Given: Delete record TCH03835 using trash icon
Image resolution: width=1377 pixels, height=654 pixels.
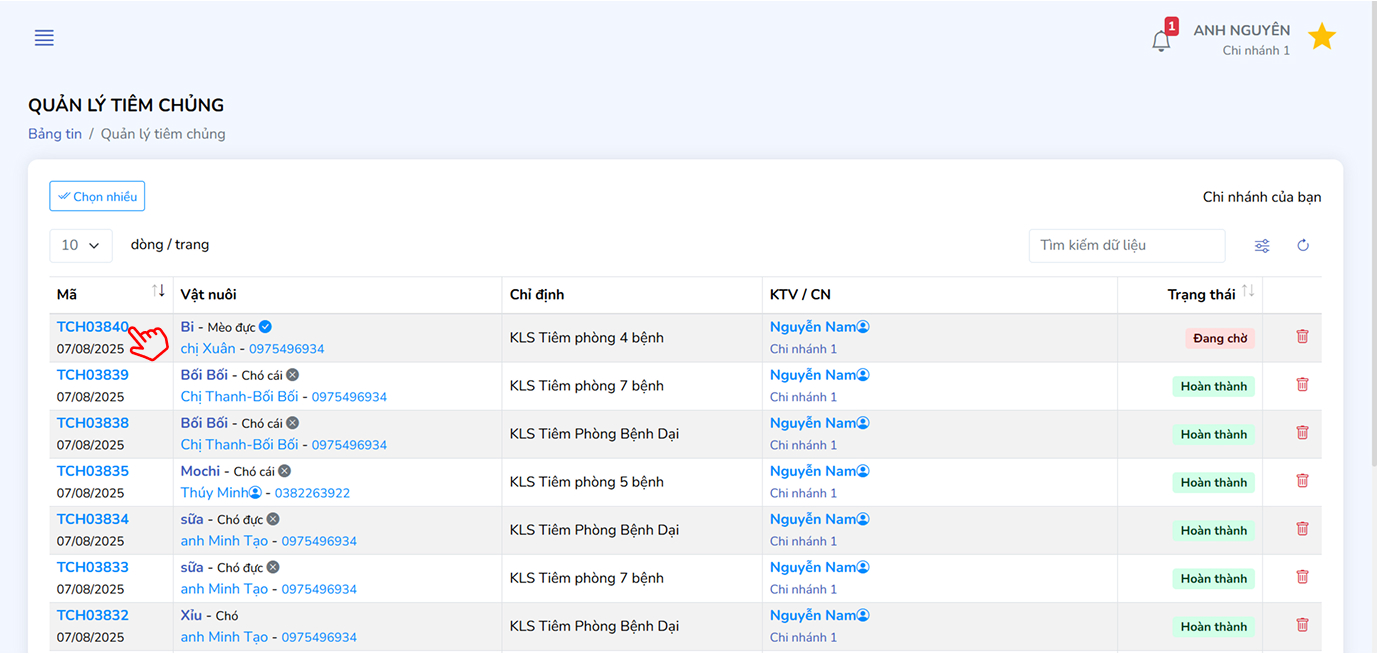Looking at the screenshot, I should (1302, 481).
